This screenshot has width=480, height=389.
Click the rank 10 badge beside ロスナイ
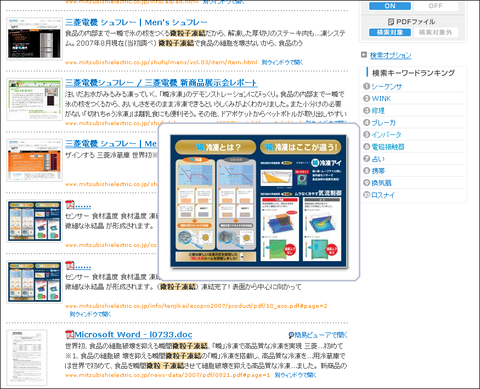pos(366,195)
